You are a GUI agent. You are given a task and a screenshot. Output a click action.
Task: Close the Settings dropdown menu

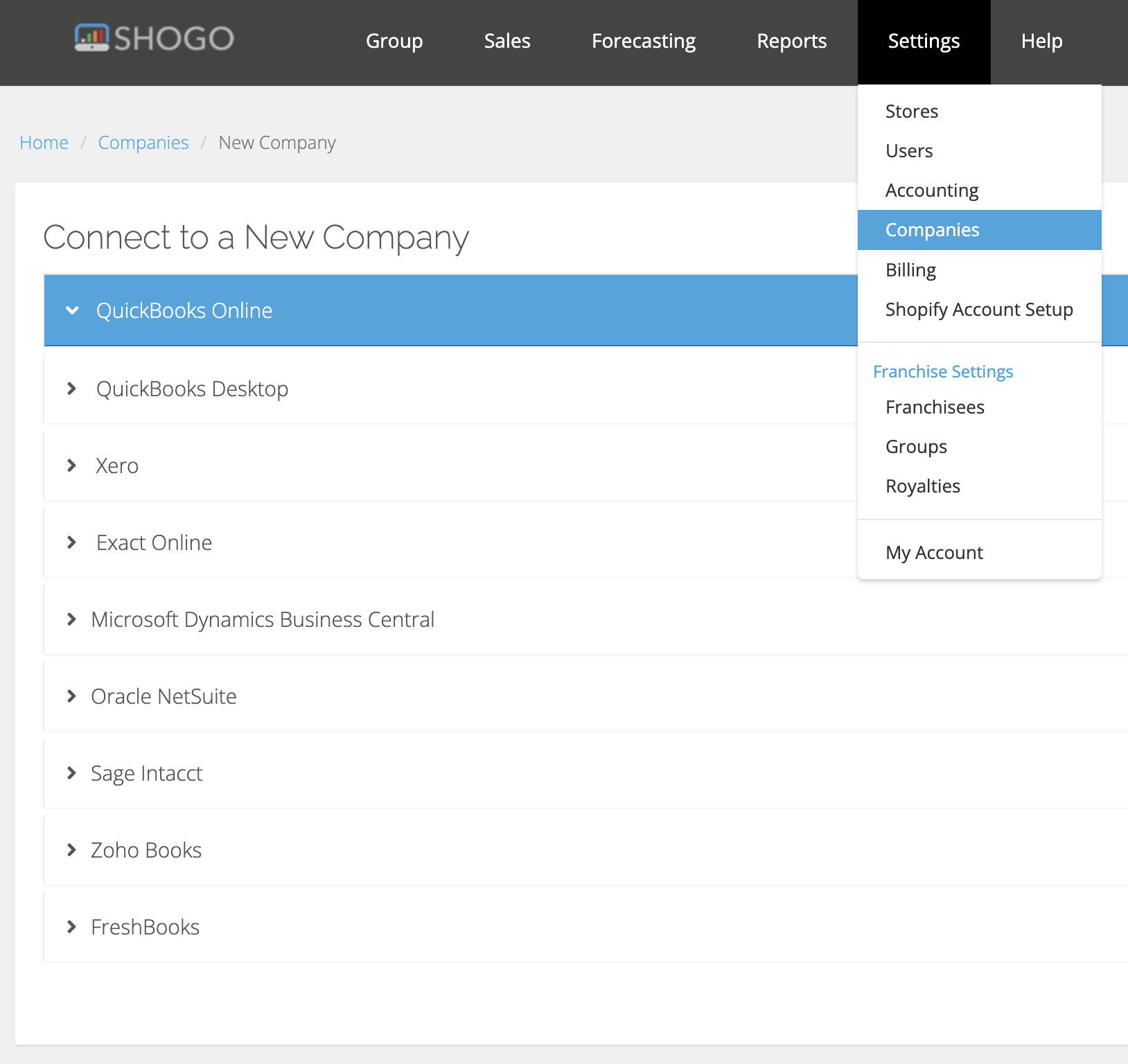pyautogui.click(x=924, y=42)
